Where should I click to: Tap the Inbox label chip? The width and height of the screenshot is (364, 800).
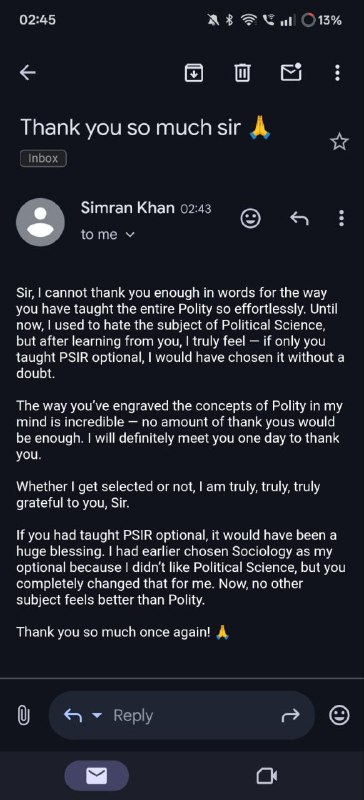[x=43, y=159]
